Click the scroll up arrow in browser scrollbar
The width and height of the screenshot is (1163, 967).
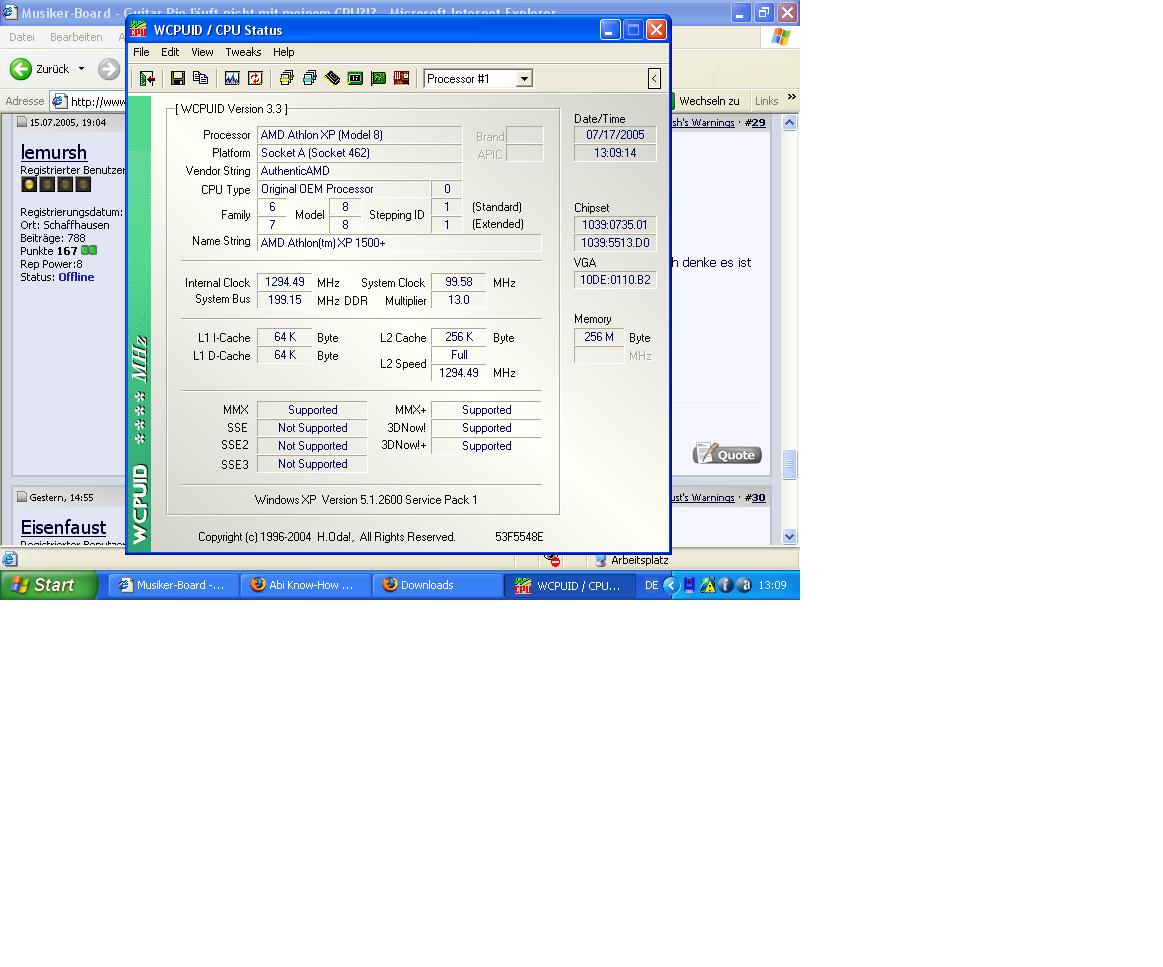tap(790, 122)
